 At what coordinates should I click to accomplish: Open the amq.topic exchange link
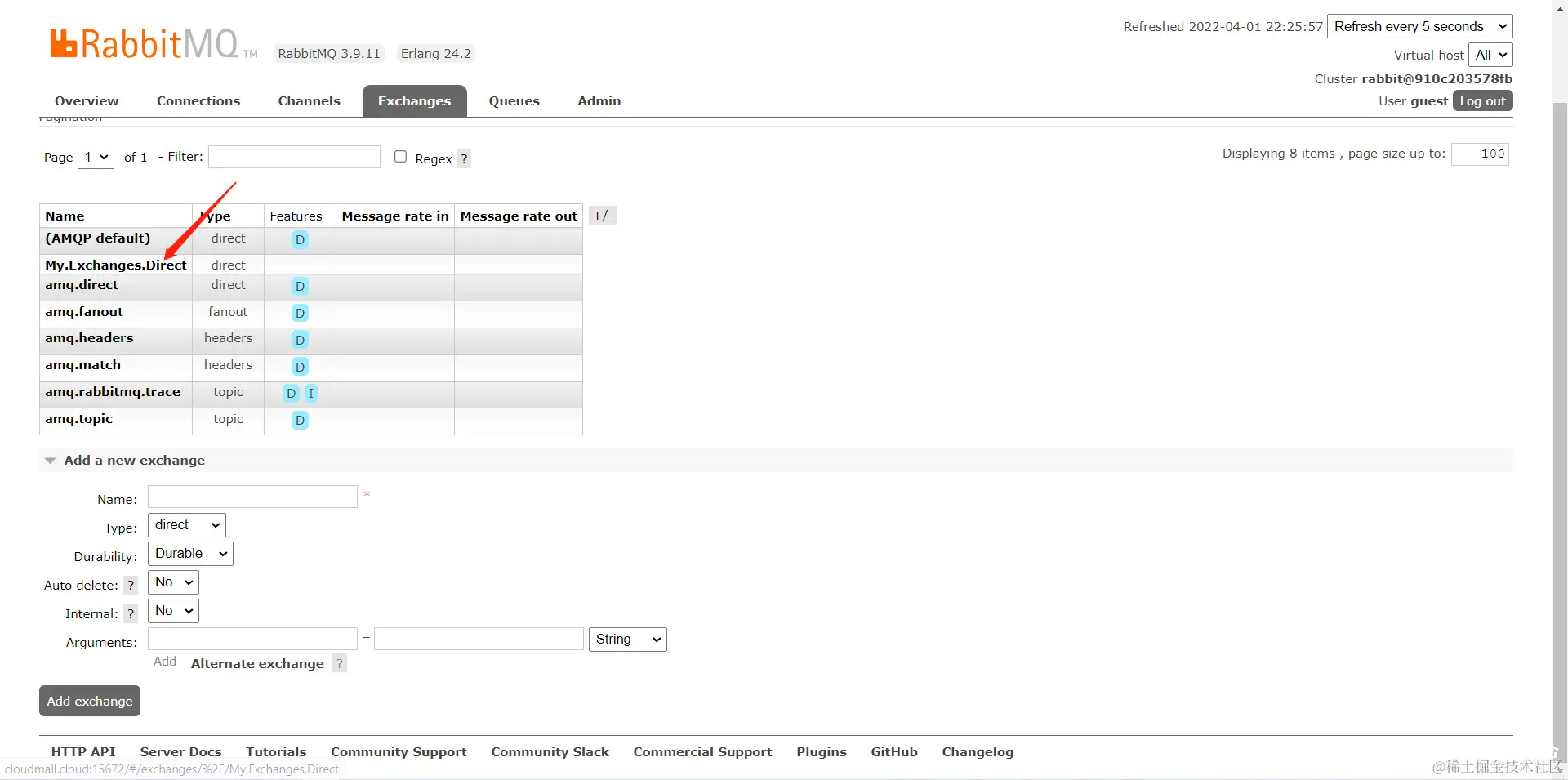79,419
